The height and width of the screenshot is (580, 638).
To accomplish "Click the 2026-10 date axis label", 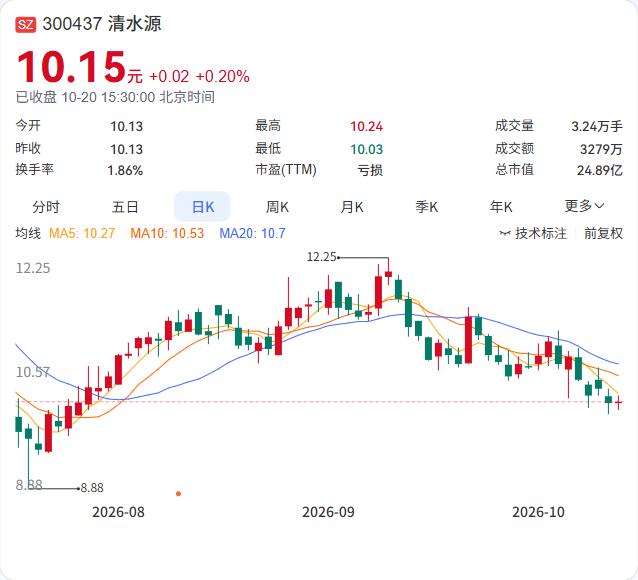I will pyautogui.click(x=538, y=512).
